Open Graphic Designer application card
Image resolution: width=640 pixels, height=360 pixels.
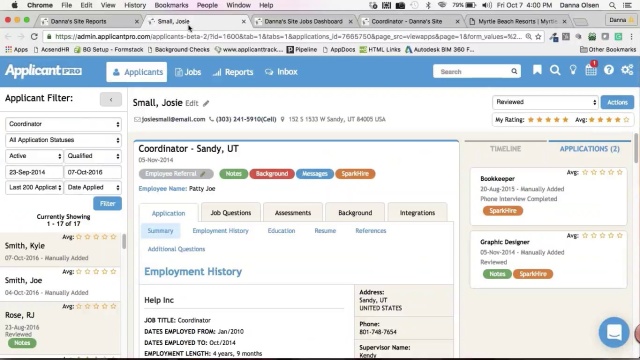coord(548,259)
